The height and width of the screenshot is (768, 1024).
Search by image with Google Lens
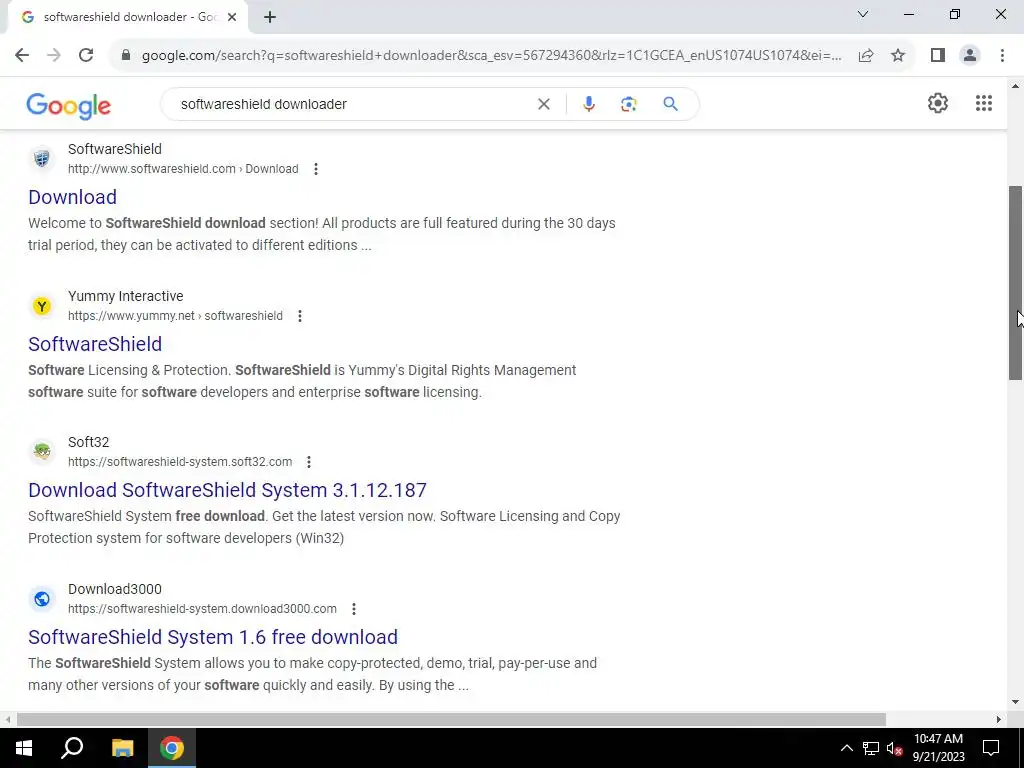click(x=628, y=104)
